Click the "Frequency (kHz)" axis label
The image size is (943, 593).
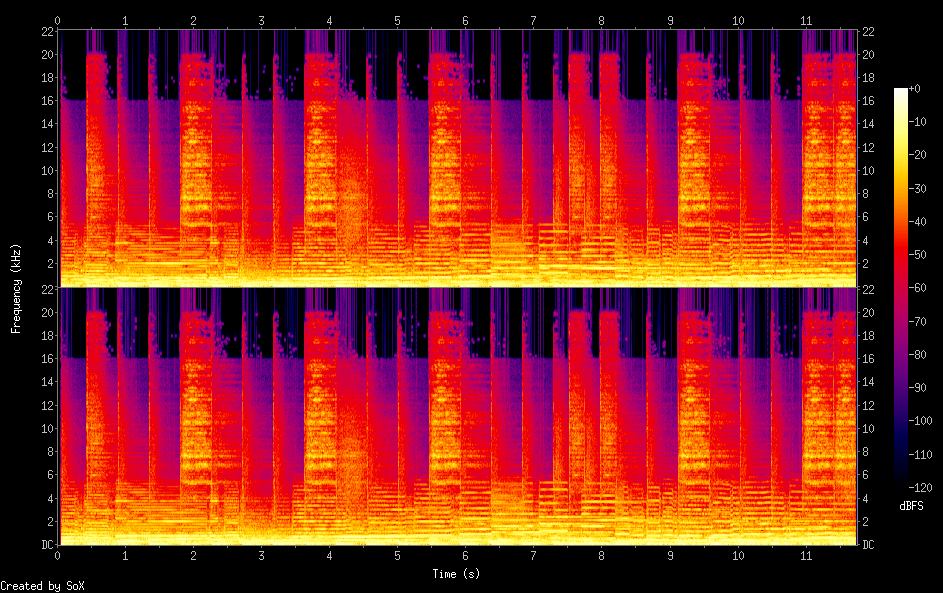(x=16, y=288)
